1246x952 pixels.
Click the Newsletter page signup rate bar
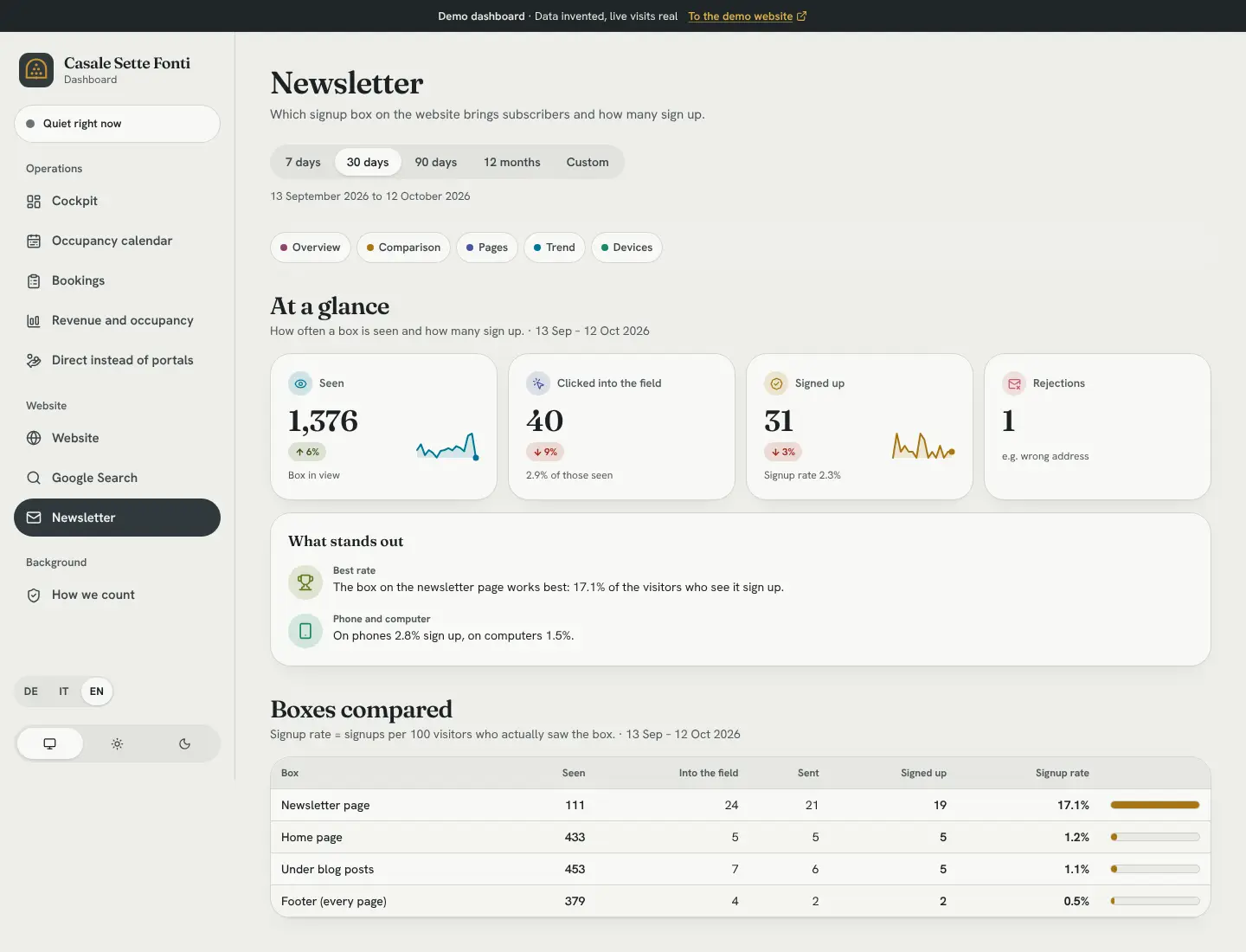[x=1155, y=805]
